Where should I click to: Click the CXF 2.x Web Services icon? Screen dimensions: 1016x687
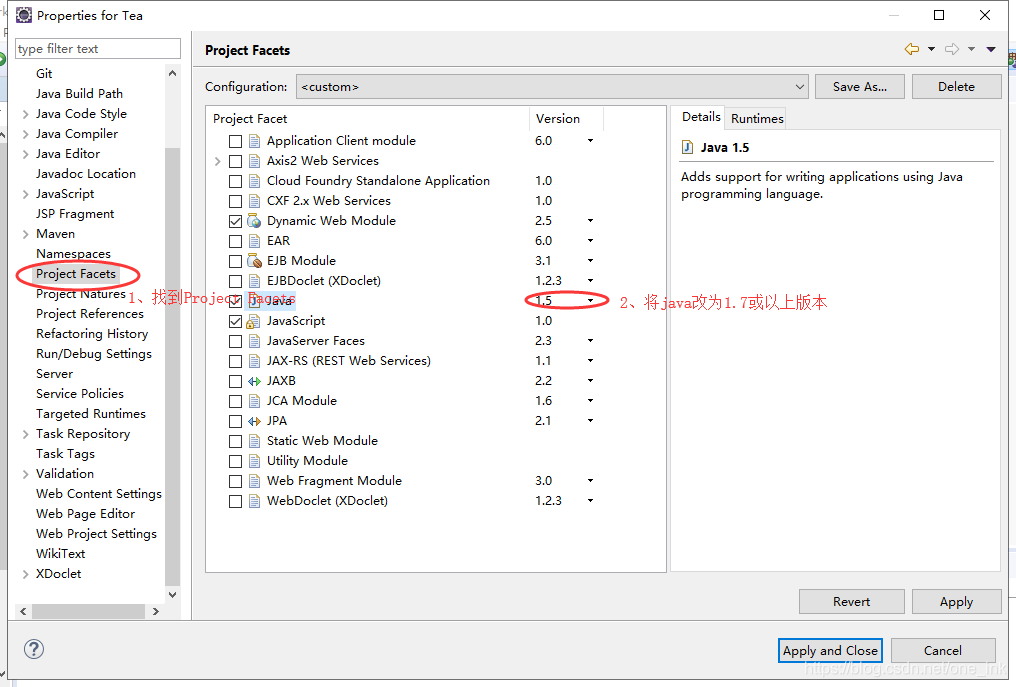(x=254, y=202)
